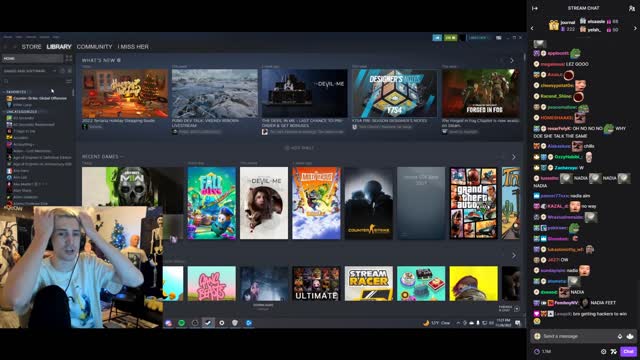Select Accounting+ in the game list
640x360 pixels.
20,144
